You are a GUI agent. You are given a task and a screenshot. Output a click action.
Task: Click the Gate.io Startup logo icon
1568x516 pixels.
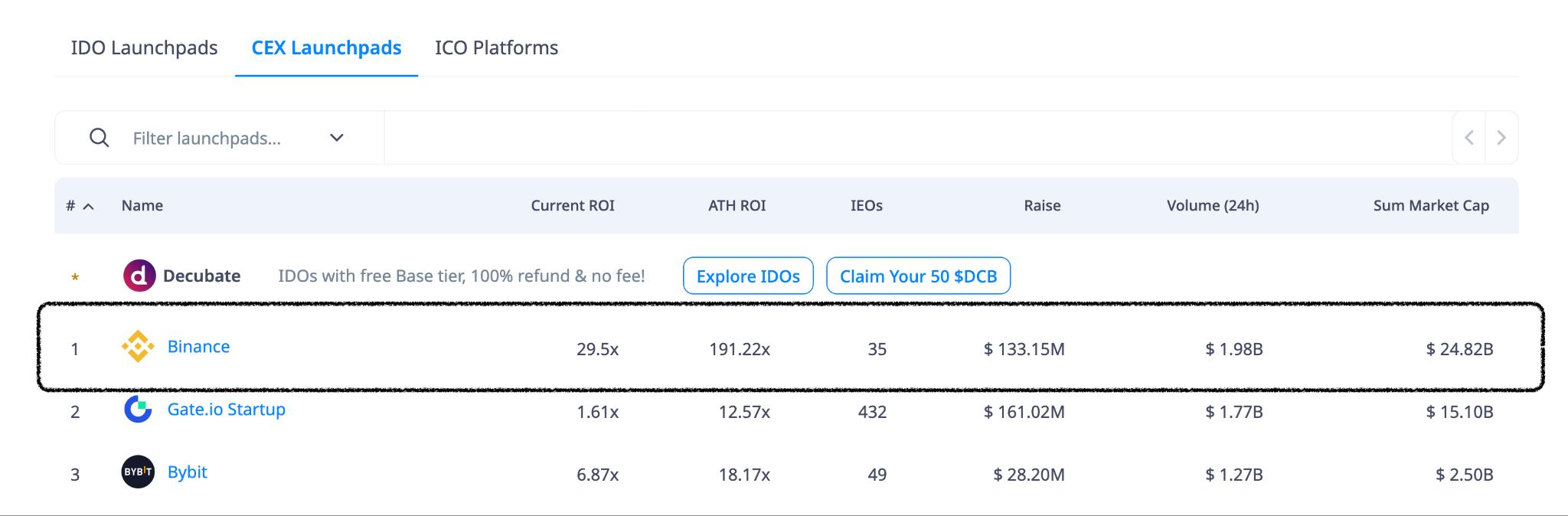[138, 410]
